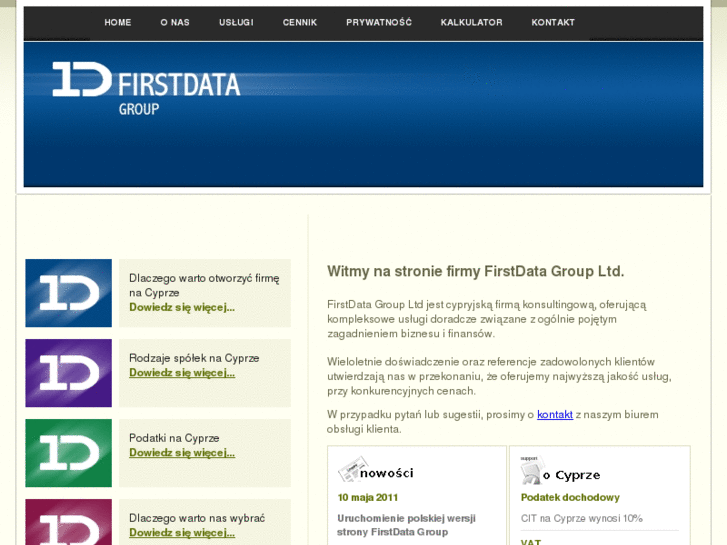Viewport: 727px width, 545px height.
Task: Click the blue 1D tile icon
Action: click(69, 293)
